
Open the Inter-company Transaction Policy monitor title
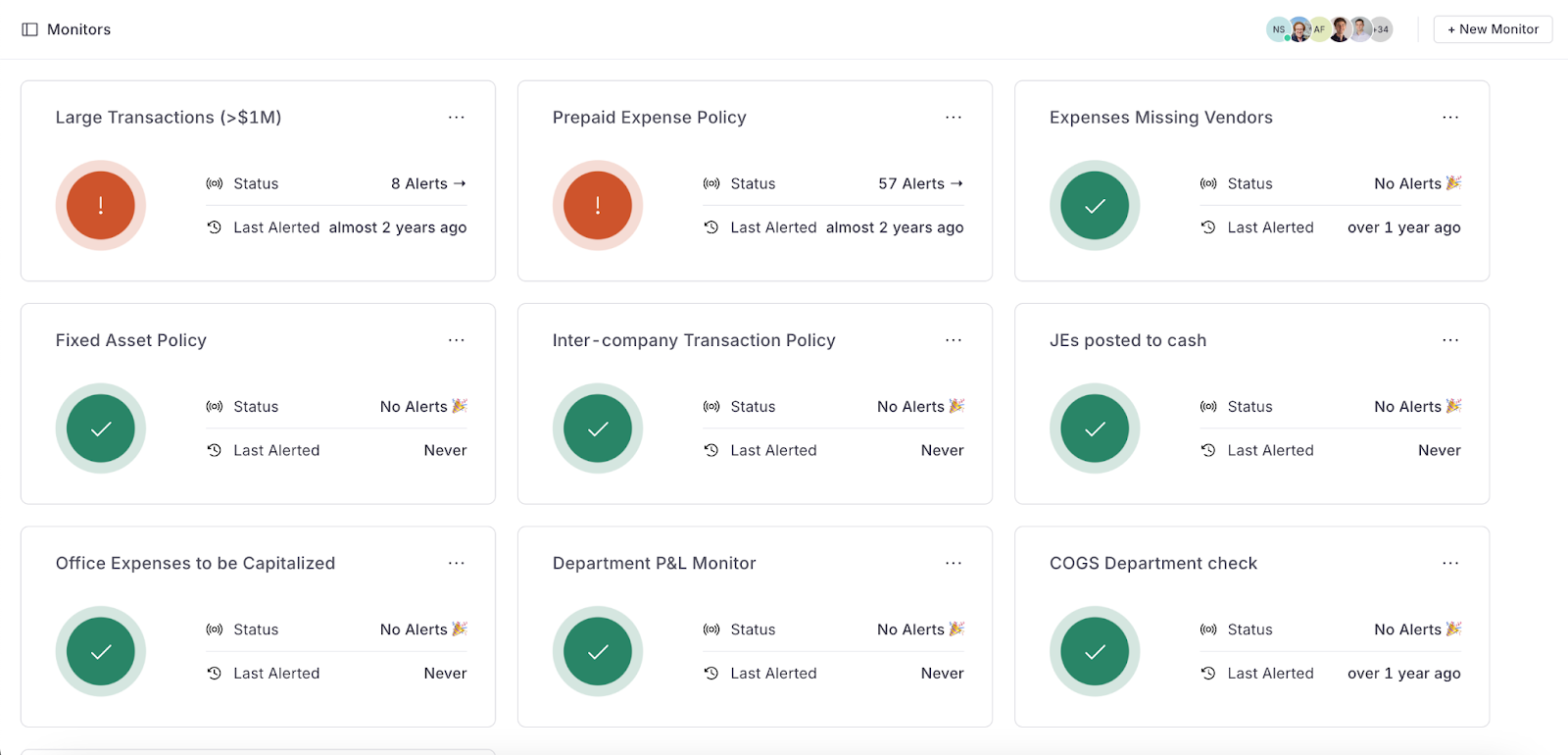[x=694, y=340]
